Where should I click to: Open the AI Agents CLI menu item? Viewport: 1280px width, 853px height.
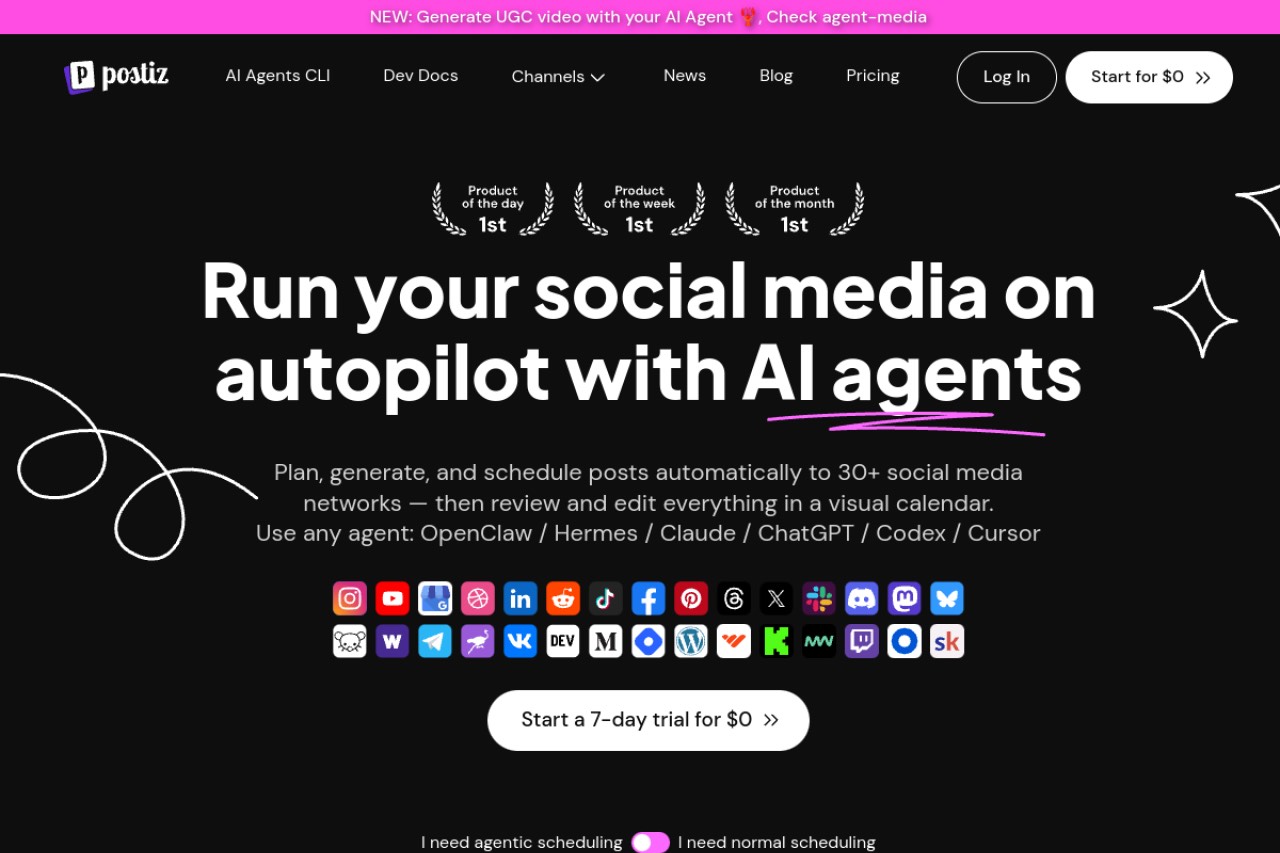pos(278,76)
